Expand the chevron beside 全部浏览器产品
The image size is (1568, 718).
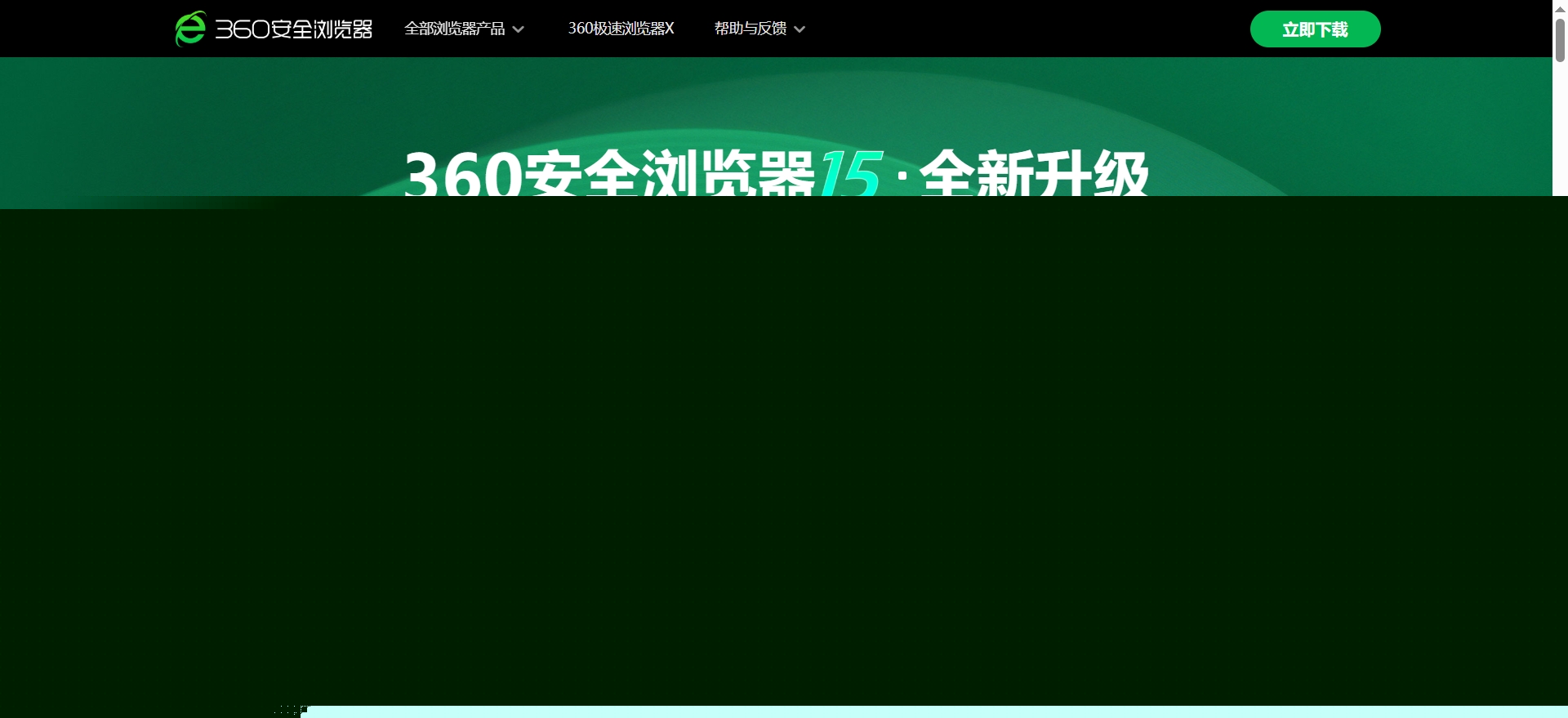pyautogui.click(x=518, y=29)
